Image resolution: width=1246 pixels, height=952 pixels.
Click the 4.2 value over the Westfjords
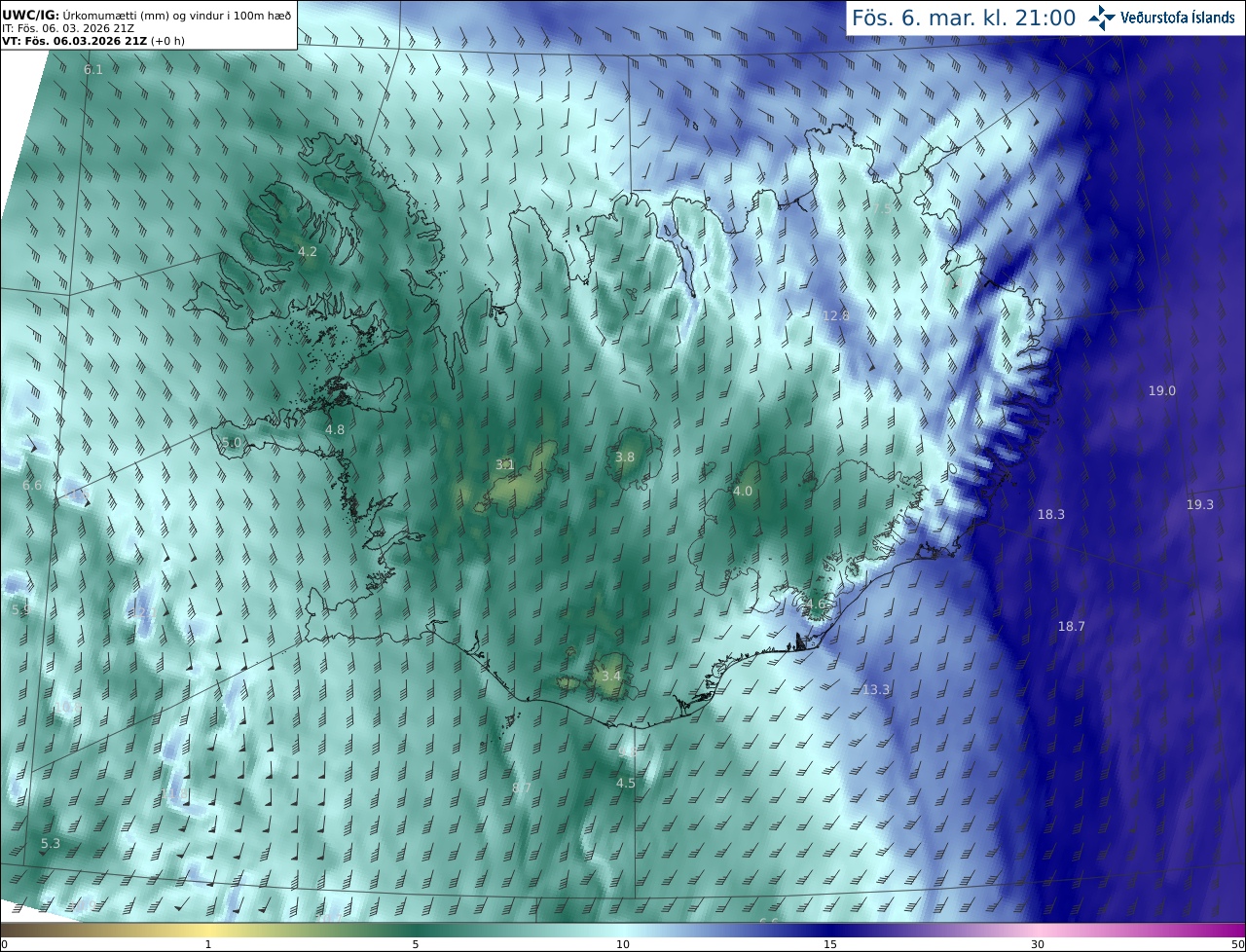pyautogui.click(x=307, y=251)
